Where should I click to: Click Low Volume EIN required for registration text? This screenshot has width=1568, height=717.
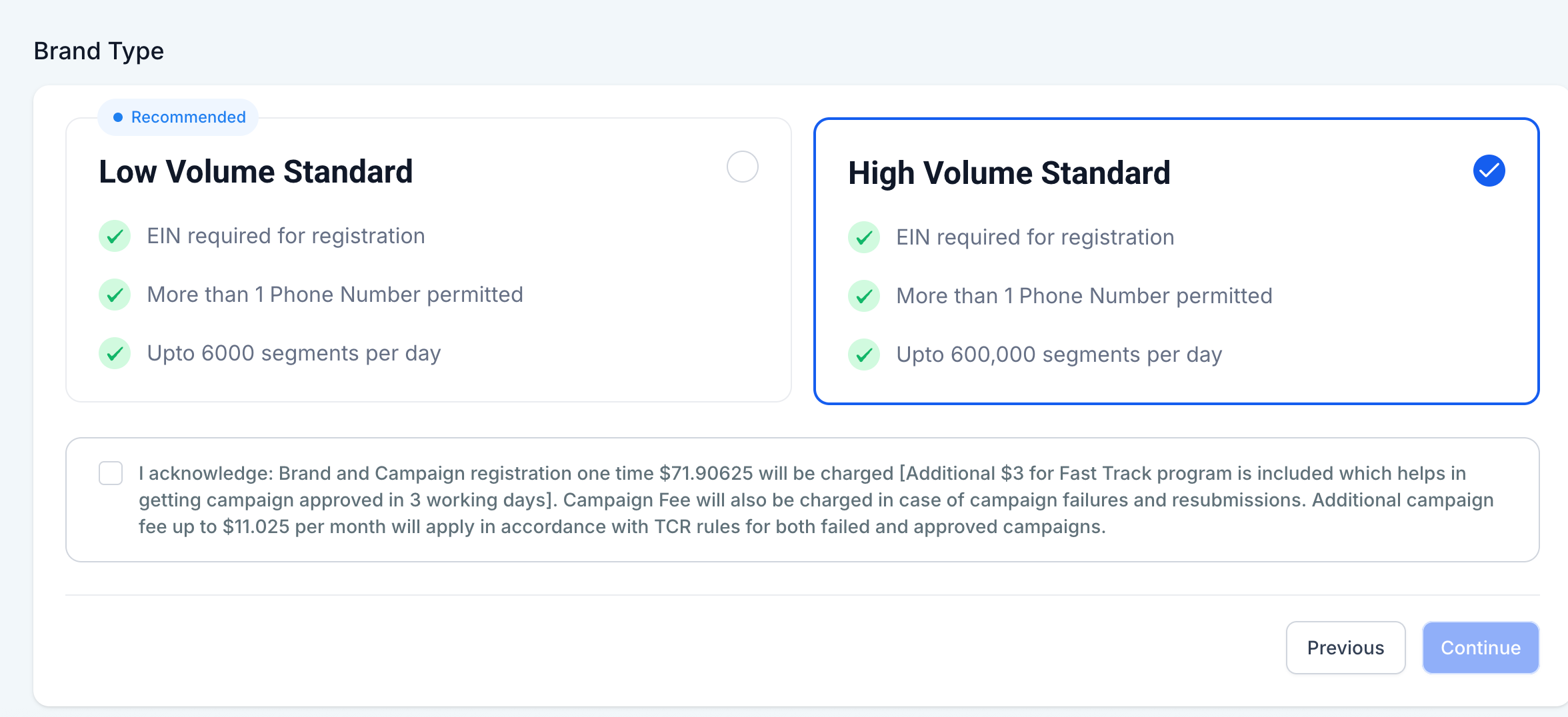coord(286,236)
